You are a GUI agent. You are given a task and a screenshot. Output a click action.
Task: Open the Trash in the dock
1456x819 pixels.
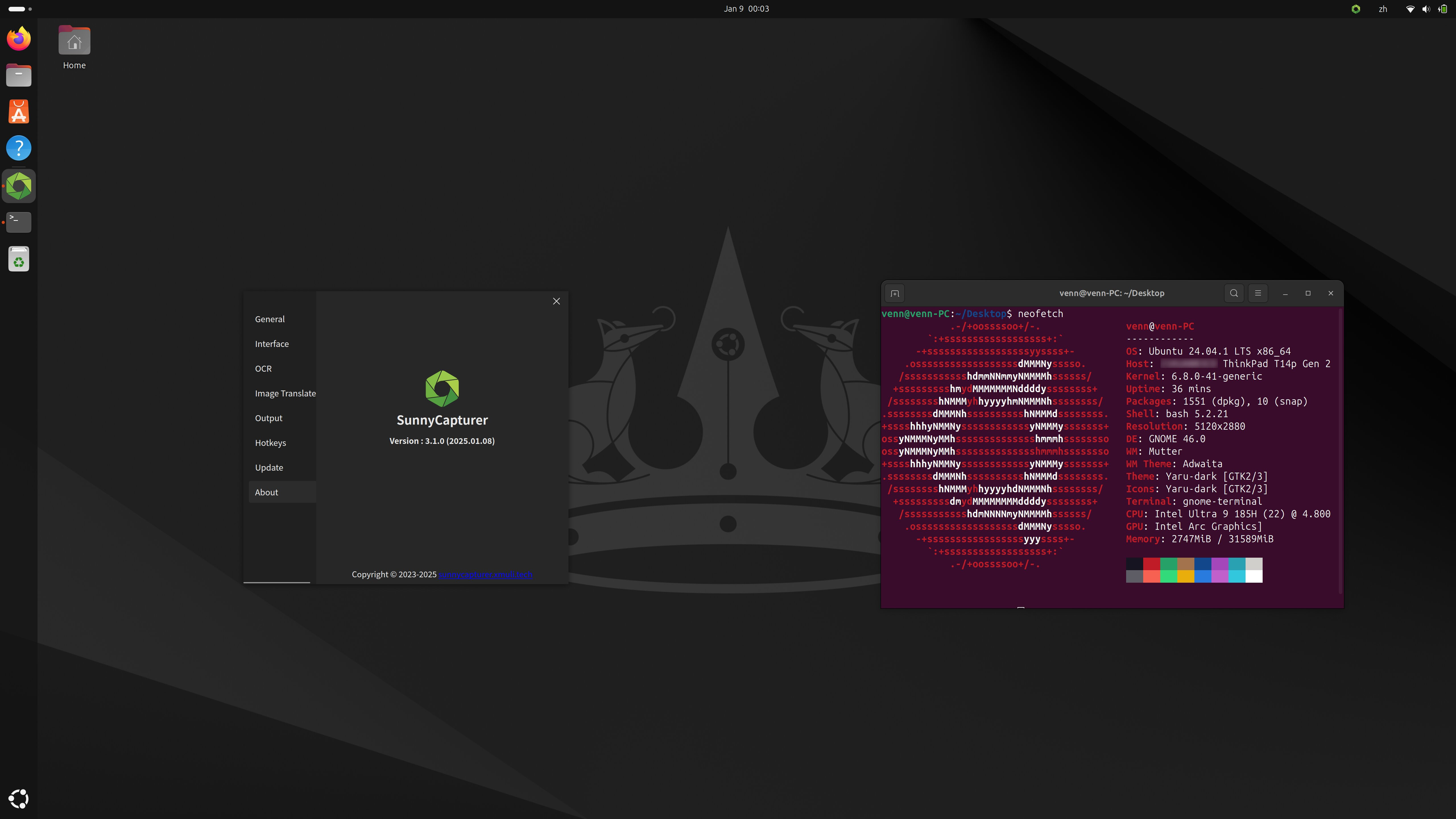click(19, 259)
